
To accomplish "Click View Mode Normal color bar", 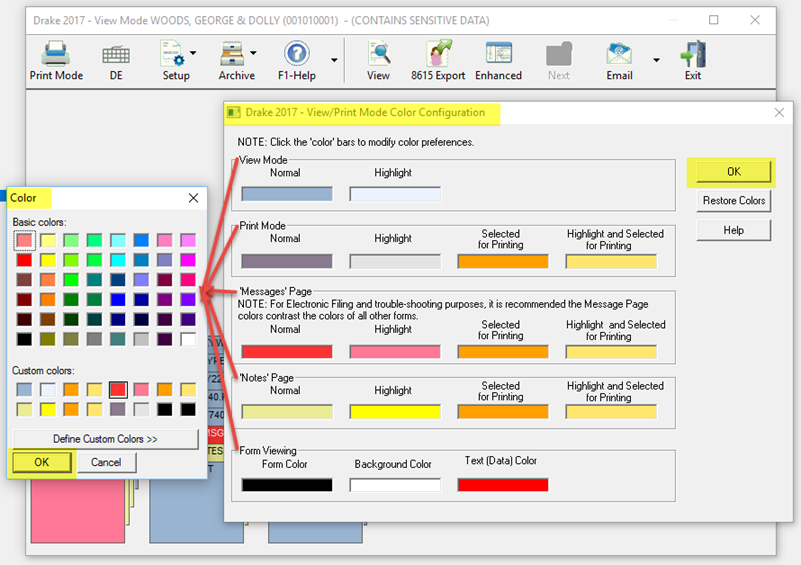I will click(287, 194).
